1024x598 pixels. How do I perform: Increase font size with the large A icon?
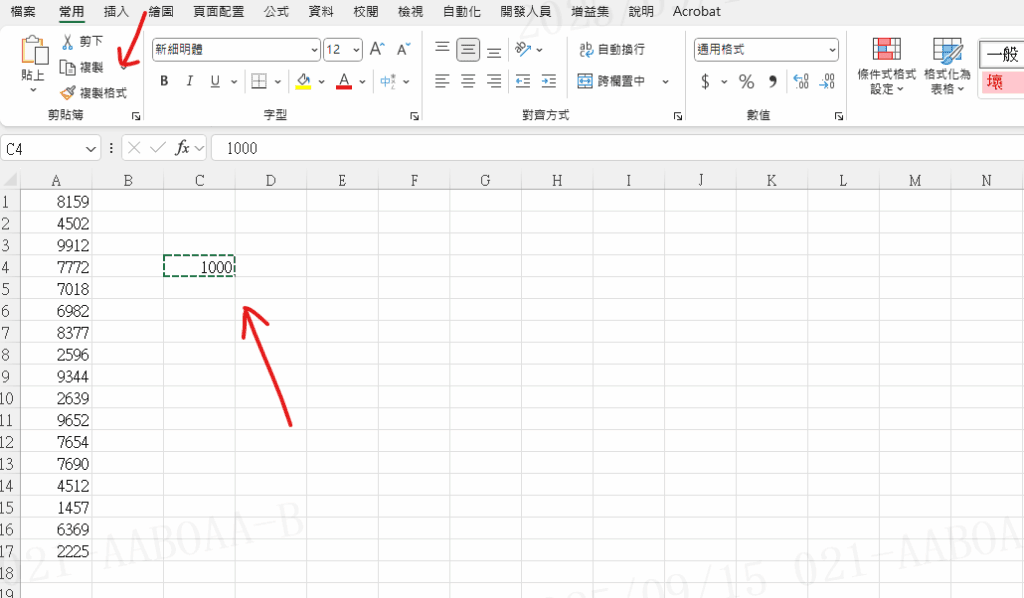pyautogui.click(x=377, y=49)
